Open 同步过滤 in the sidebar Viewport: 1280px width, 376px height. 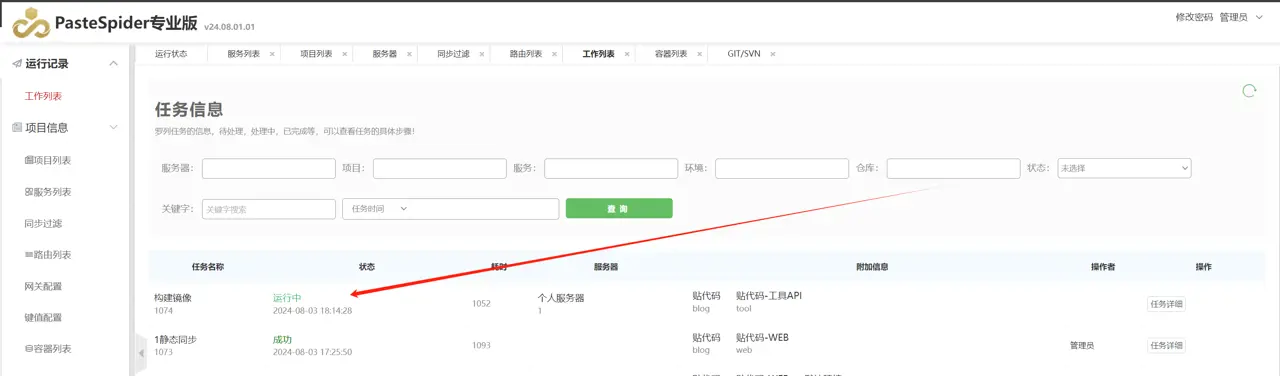click(43, 223)
